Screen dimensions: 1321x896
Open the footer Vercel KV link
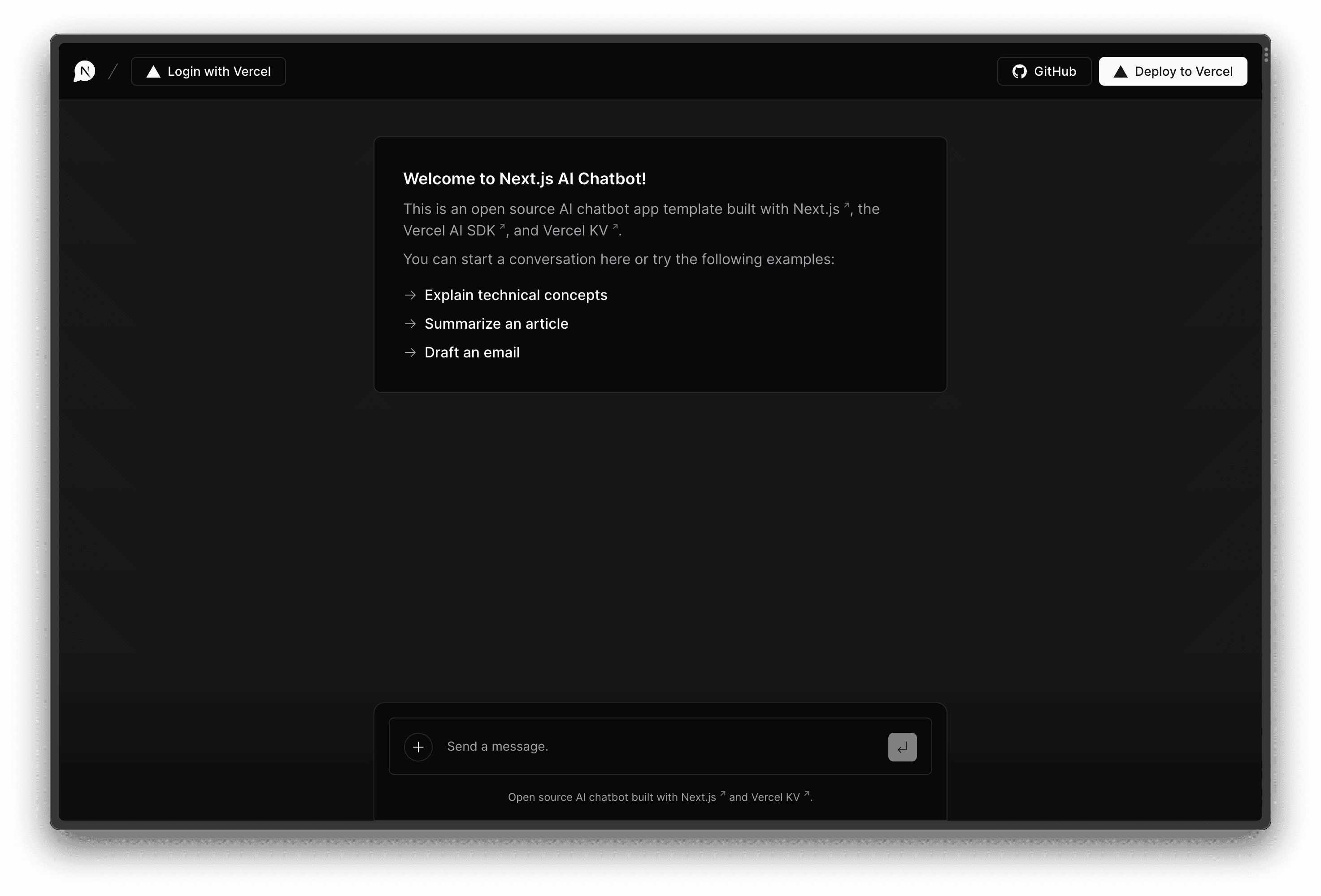780,796
